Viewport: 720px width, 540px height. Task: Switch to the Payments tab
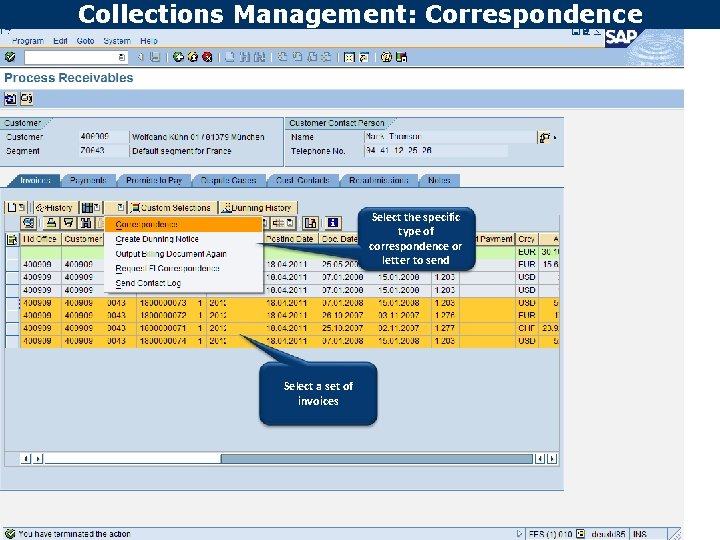(88, 180)
